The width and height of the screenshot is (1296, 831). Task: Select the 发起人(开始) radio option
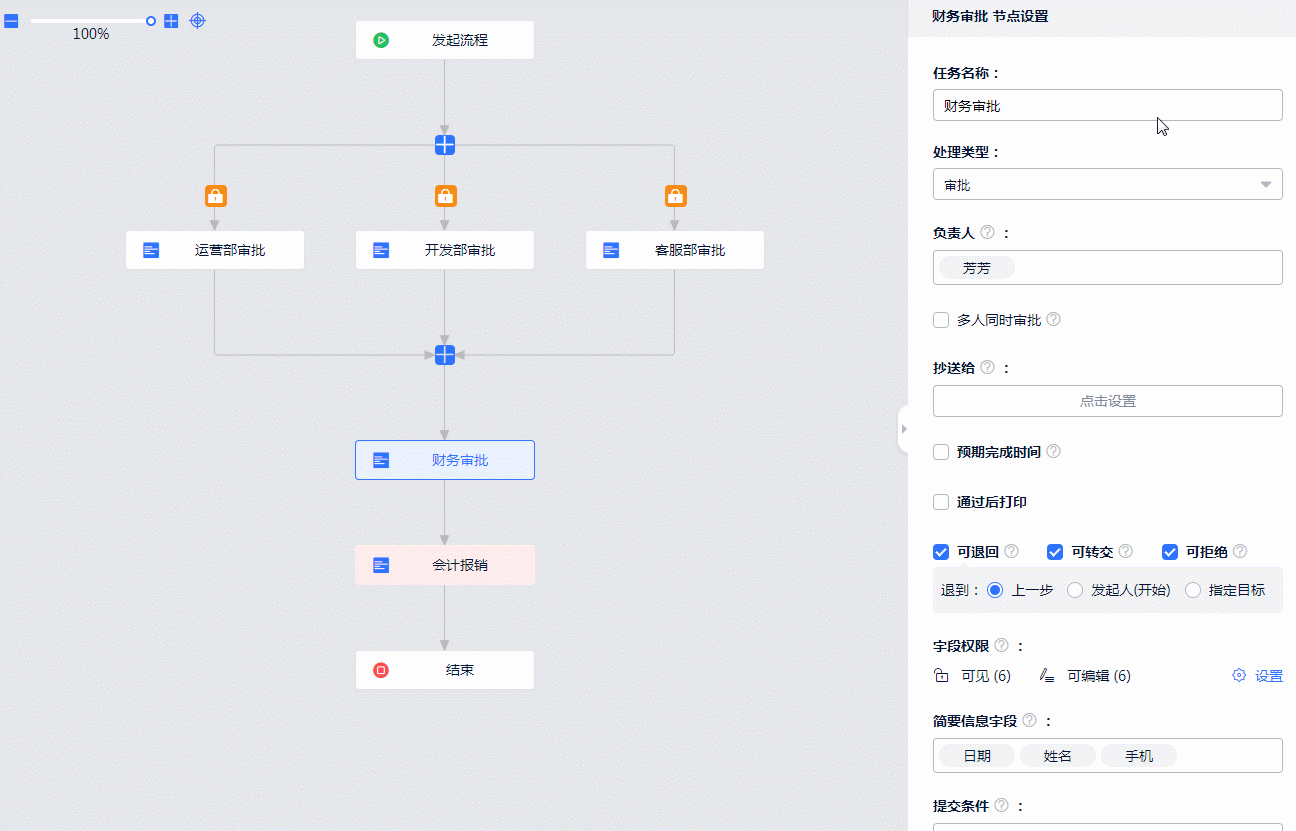1075,590
